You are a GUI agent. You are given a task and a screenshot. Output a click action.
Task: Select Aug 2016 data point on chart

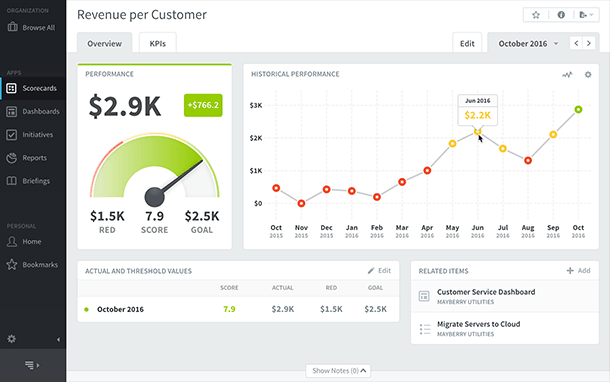coord(528,160)
